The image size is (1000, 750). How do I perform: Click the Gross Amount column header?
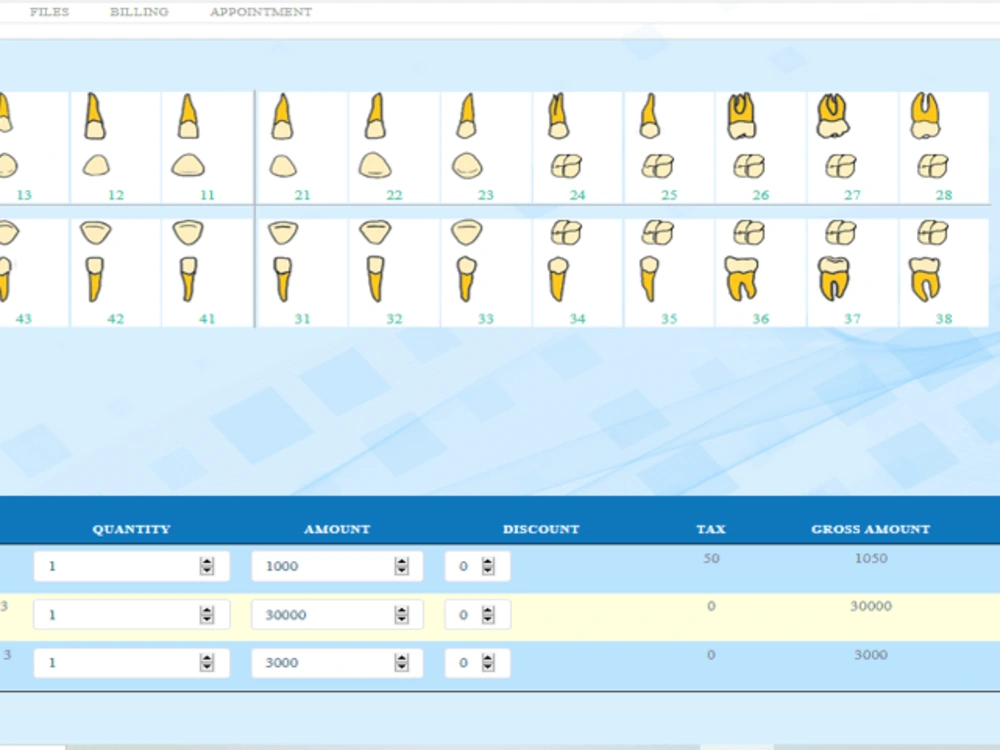click(x=871, y=529)
